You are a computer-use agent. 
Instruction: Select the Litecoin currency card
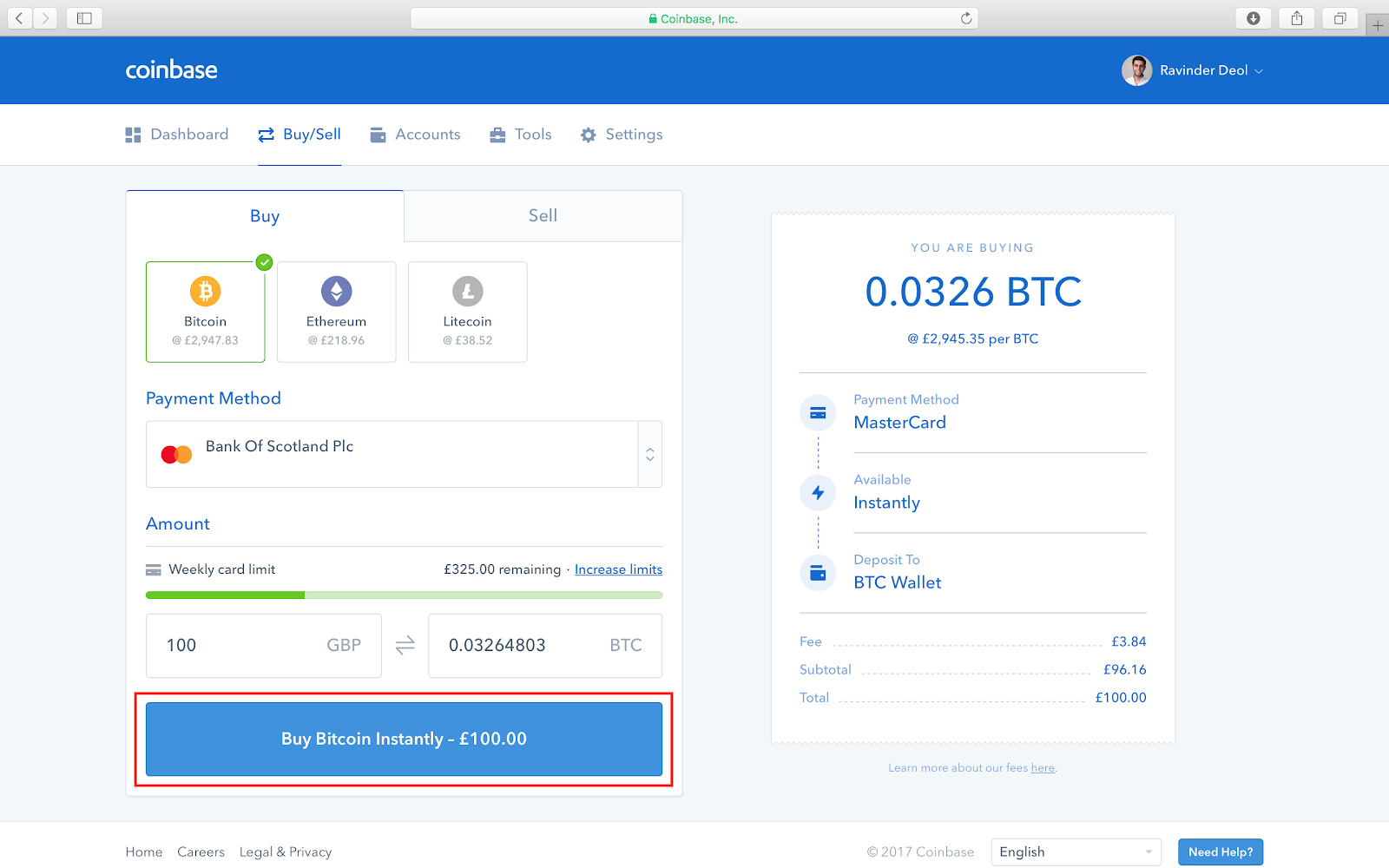tap(468, 312)
